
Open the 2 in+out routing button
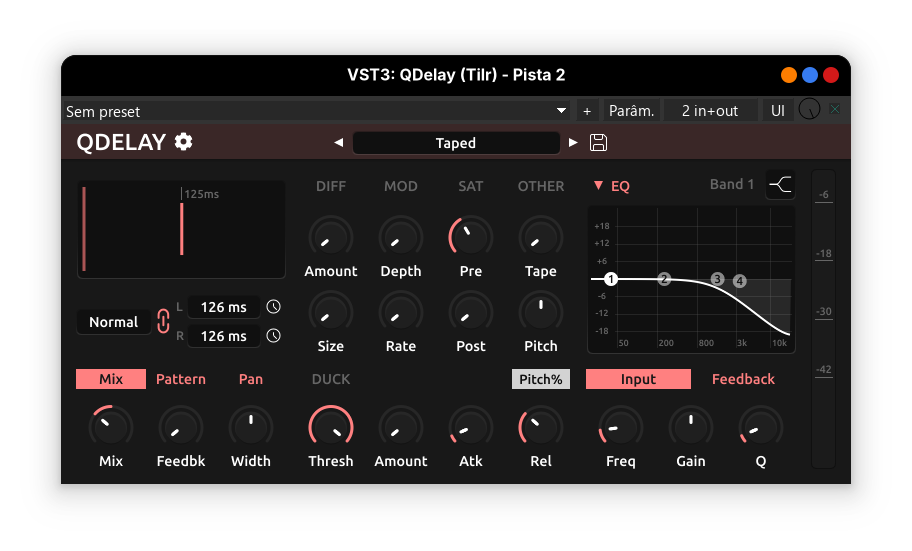pos(710,111)
